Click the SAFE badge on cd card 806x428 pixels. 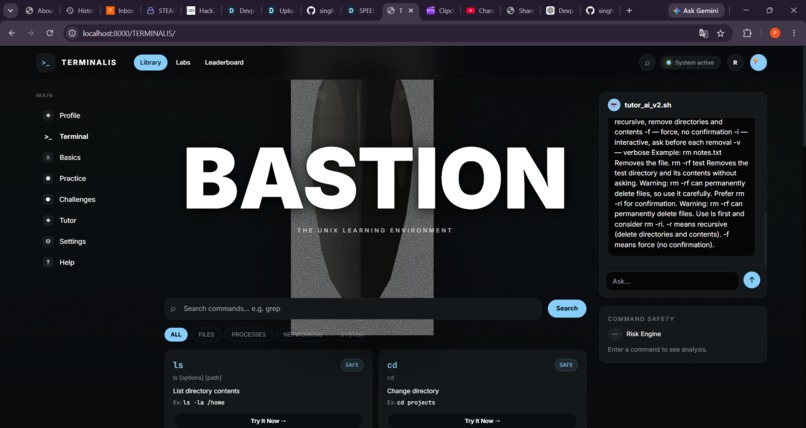(566, 365)
